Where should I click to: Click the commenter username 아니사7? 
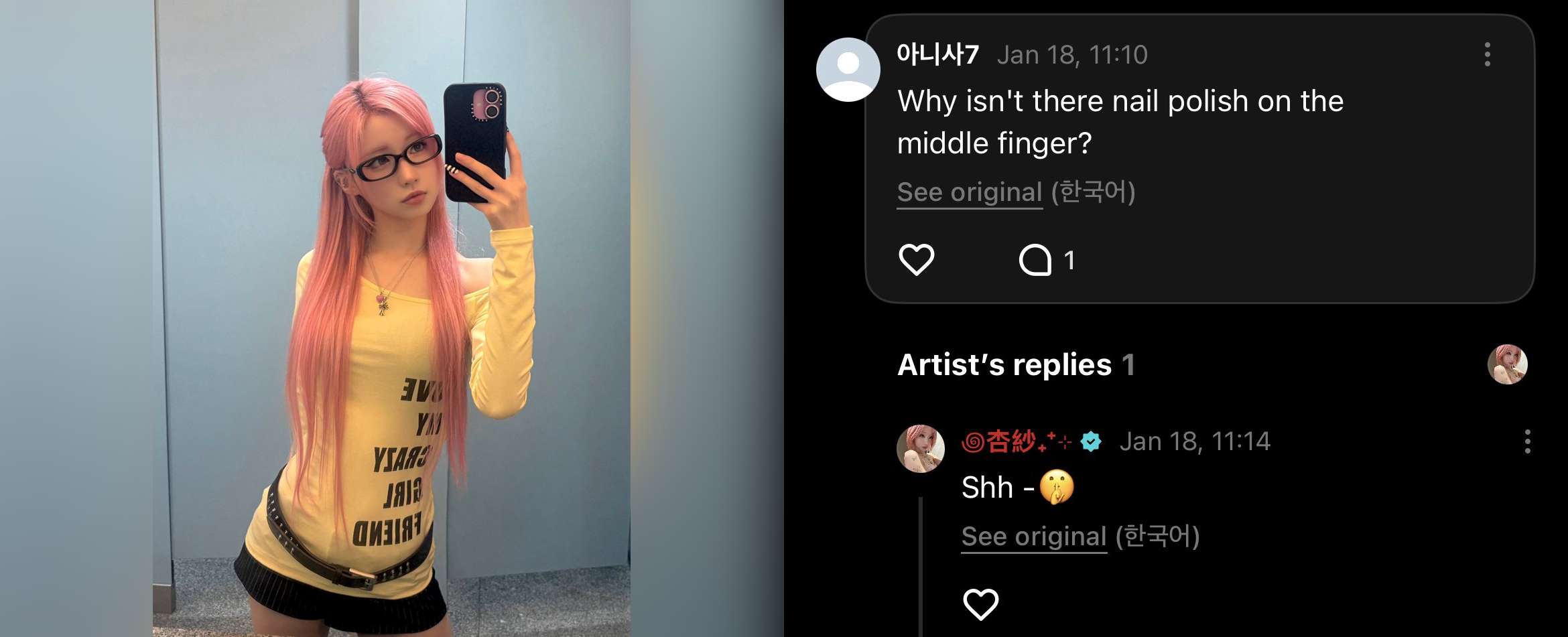tap(938, 54)
